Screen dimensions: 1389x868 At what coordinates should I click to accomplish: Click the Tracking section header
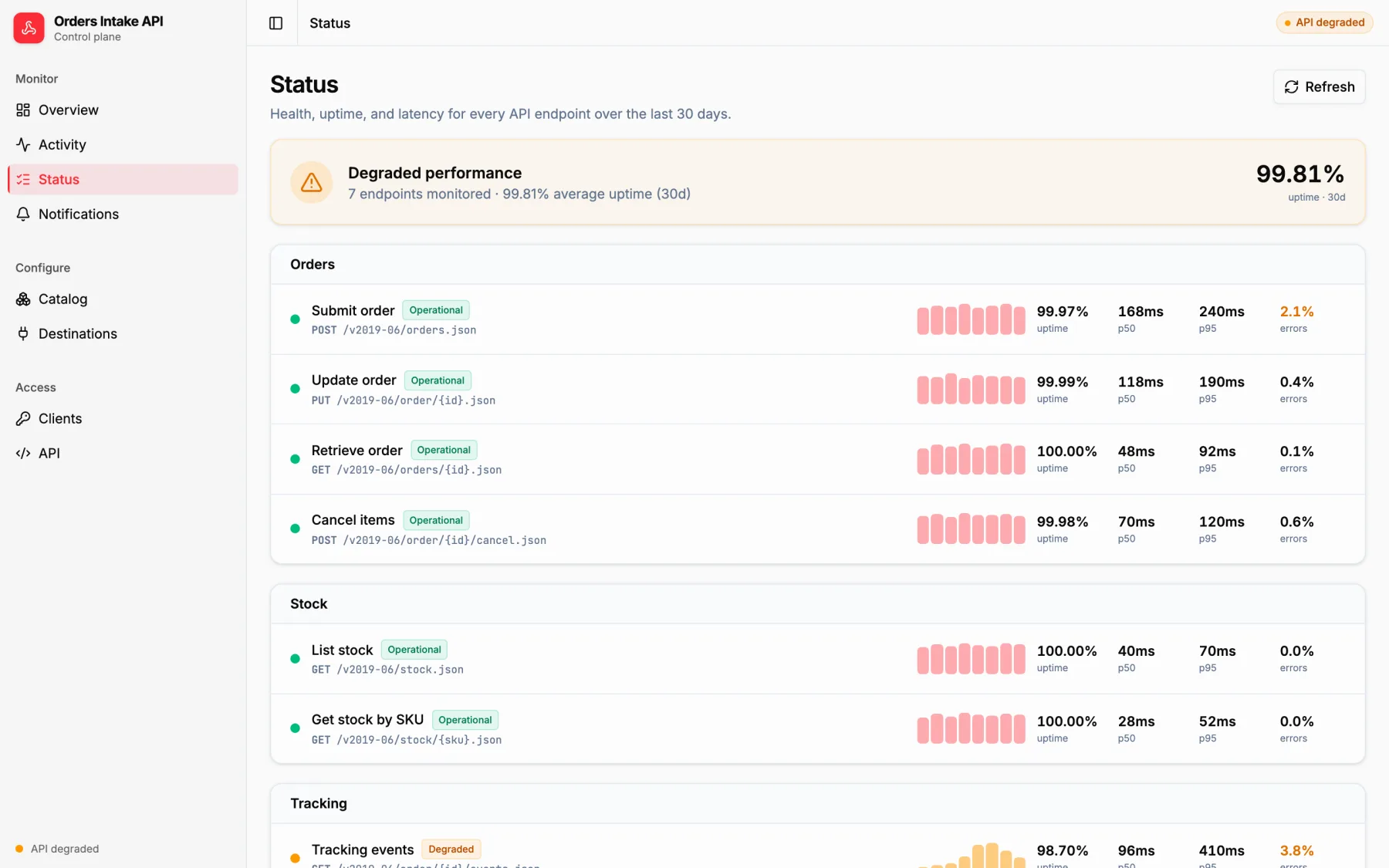click(818, 804)
